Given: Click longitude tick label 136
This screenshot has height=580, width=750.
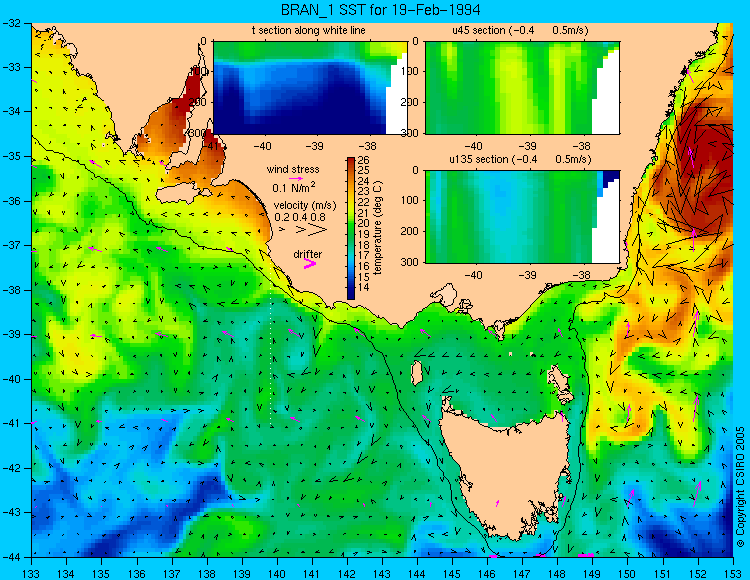Looking at the screenshot, I should [137, 574].
